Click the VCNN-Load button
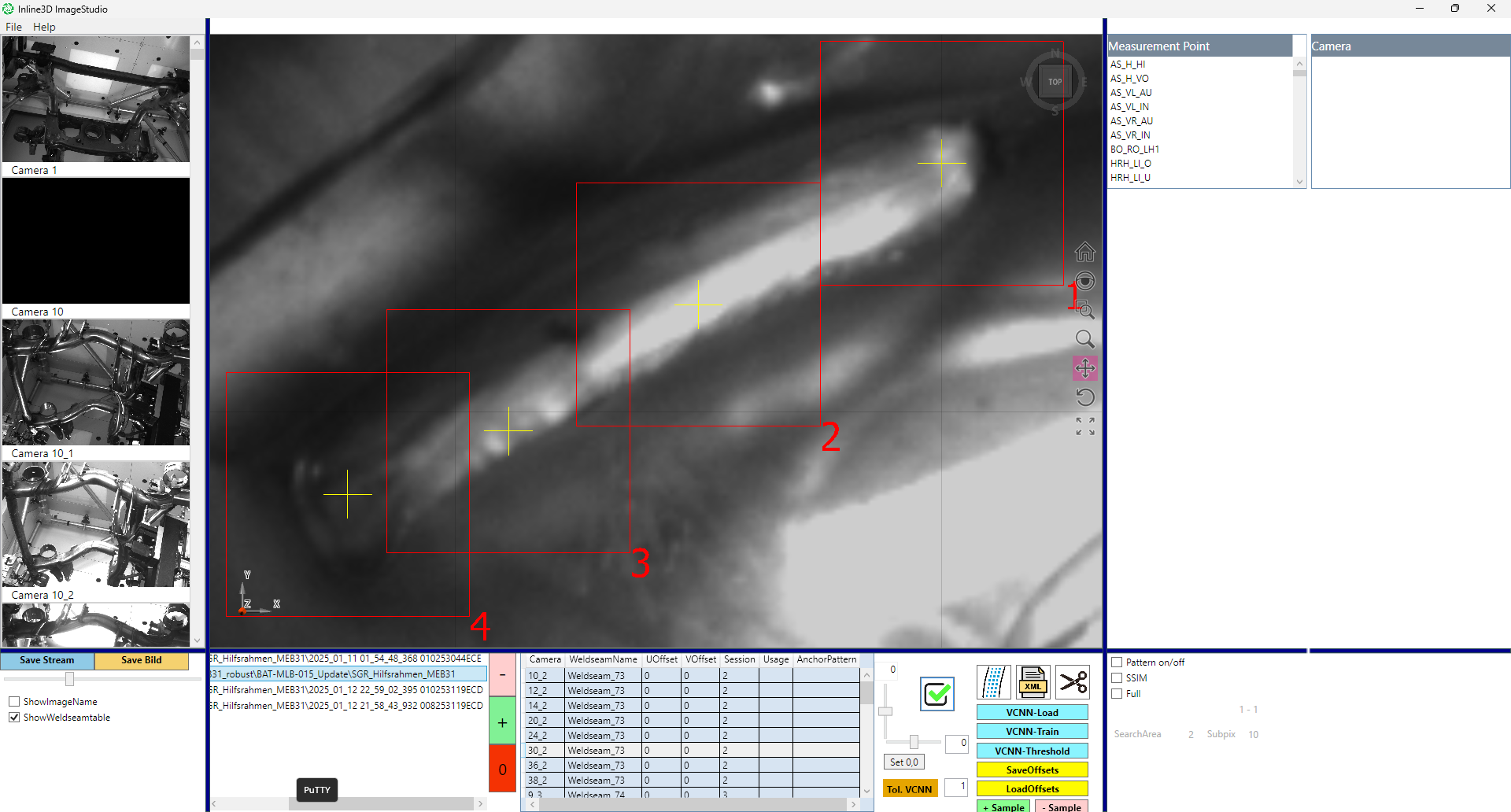The height and width of the screenshot is (812, 1511). click(1032, 713)
